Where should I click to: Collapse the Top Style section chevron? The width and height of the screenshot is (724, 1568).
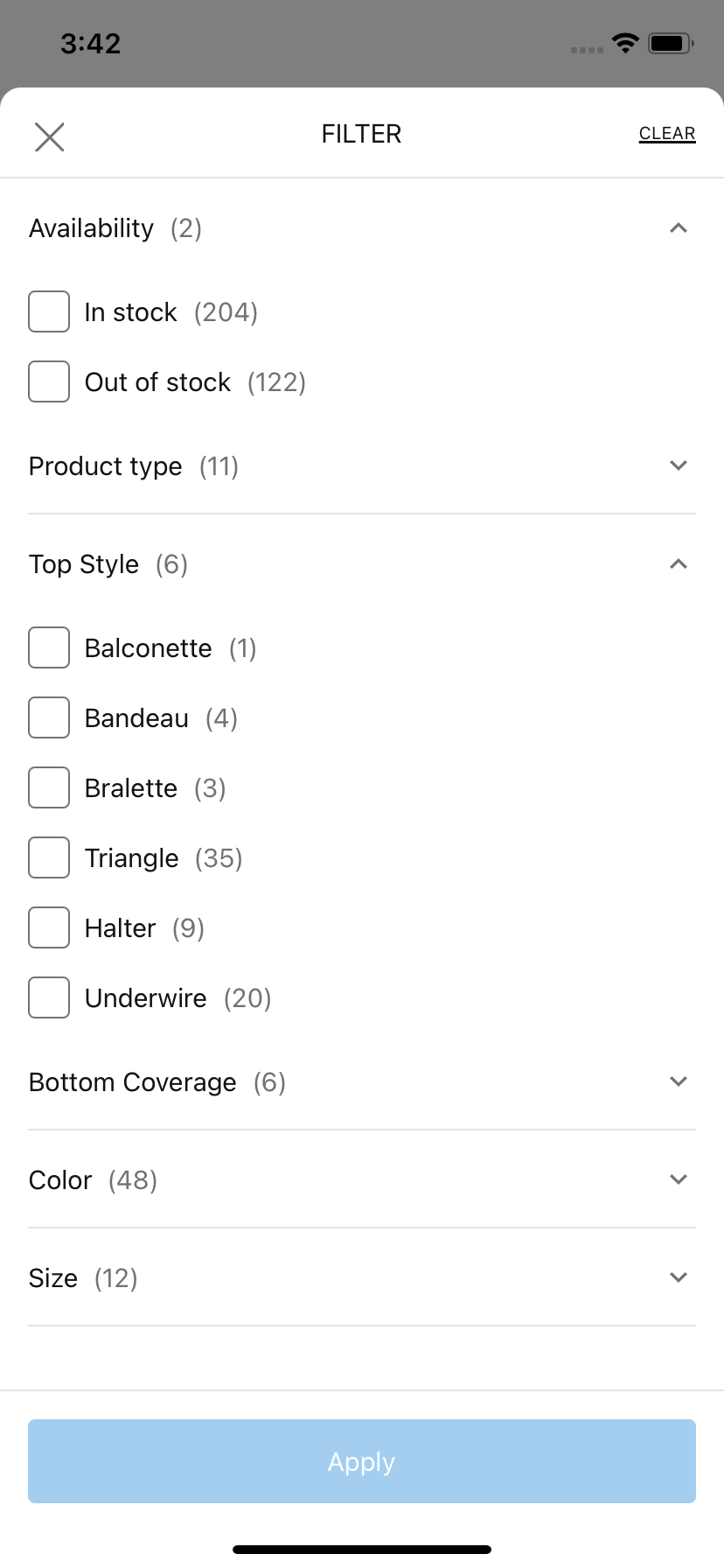pos(678,564)
